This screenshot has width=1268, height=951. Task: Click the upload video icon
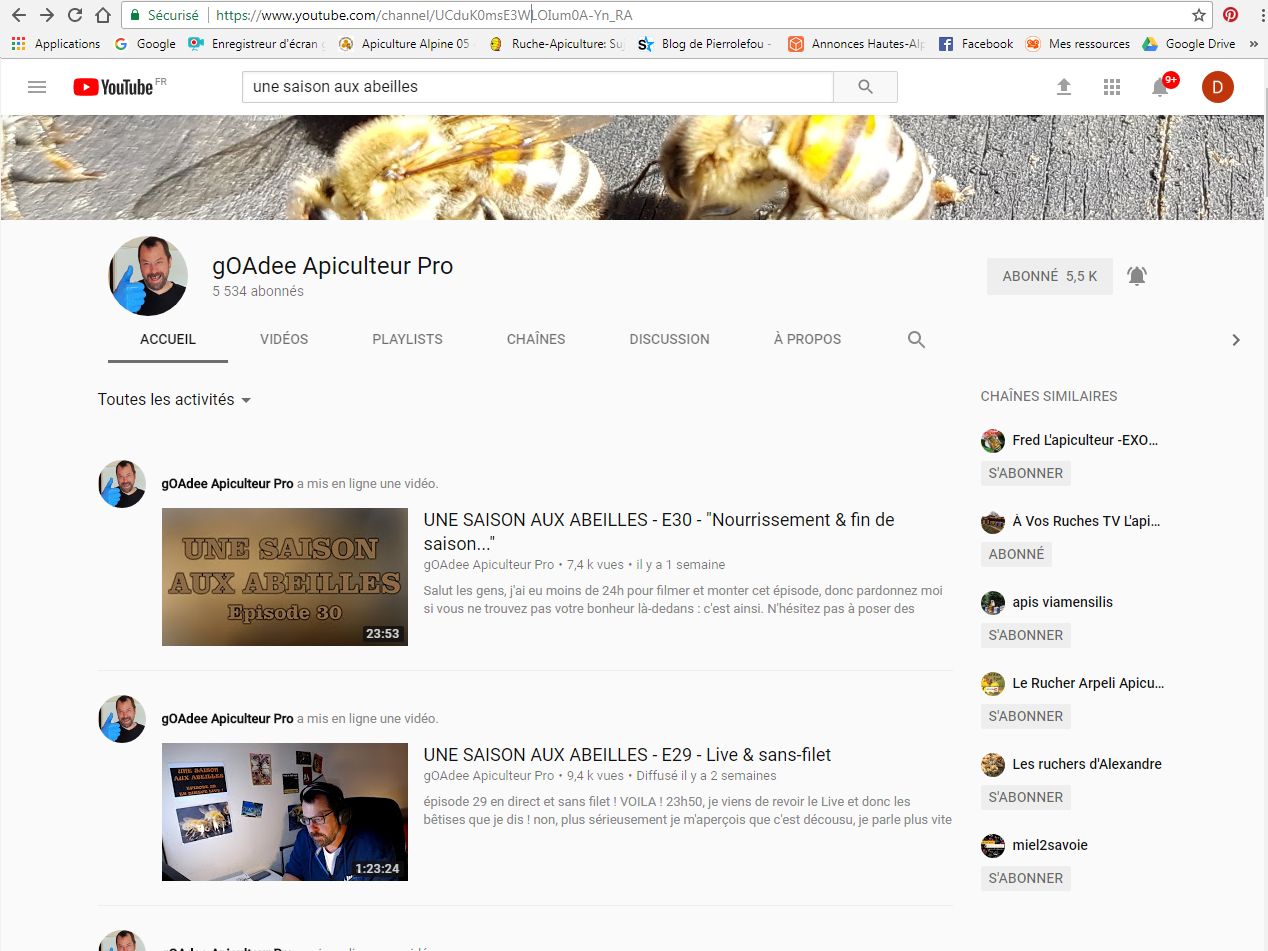[x=1064, y=87]
